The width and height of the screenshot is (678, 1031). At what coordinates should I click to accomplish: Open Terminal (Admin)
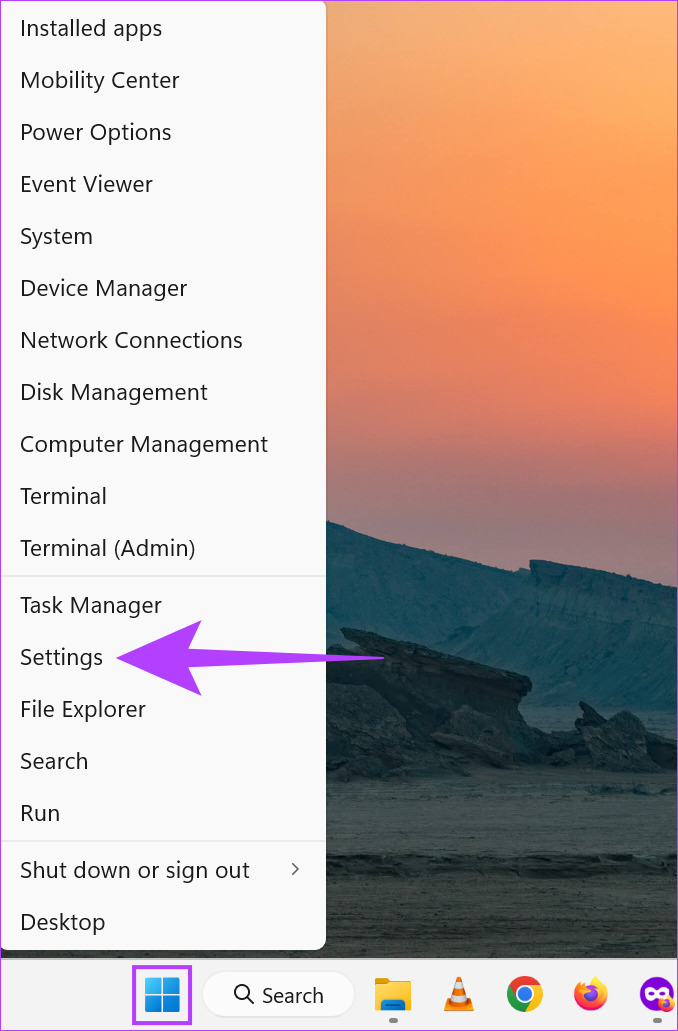tap(163, 548)
